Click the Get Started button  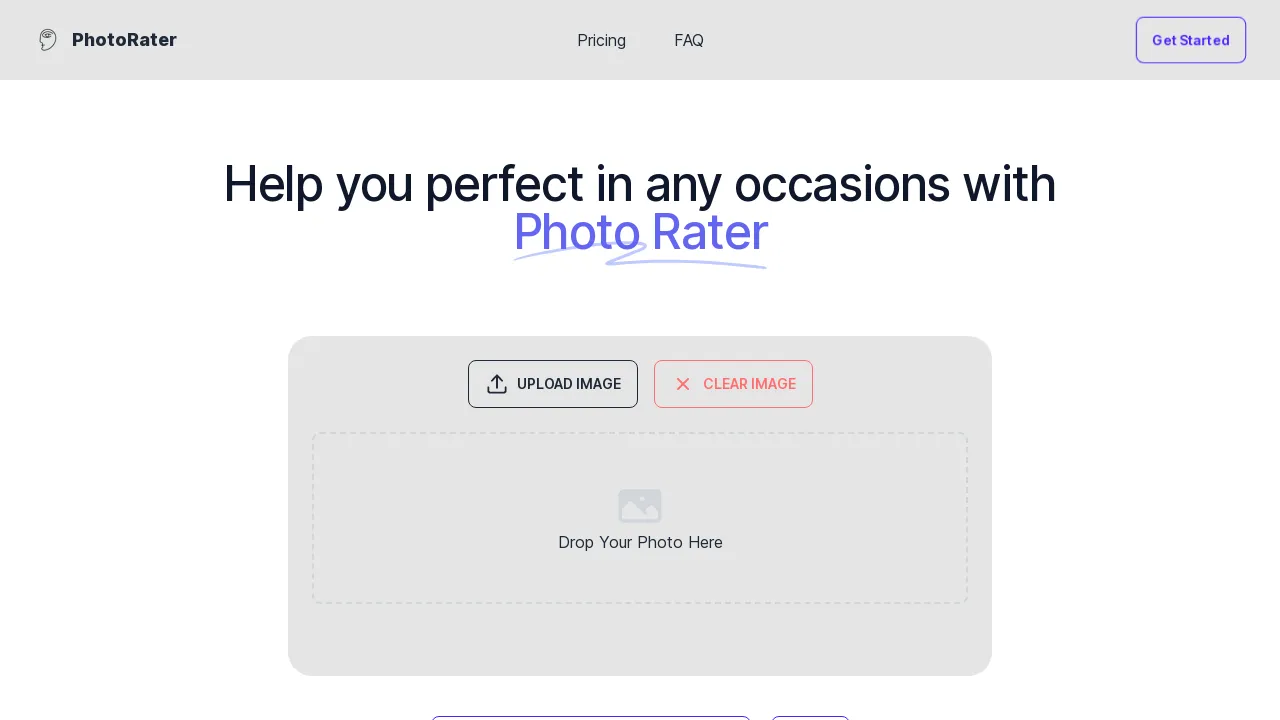coord(1191,40)
